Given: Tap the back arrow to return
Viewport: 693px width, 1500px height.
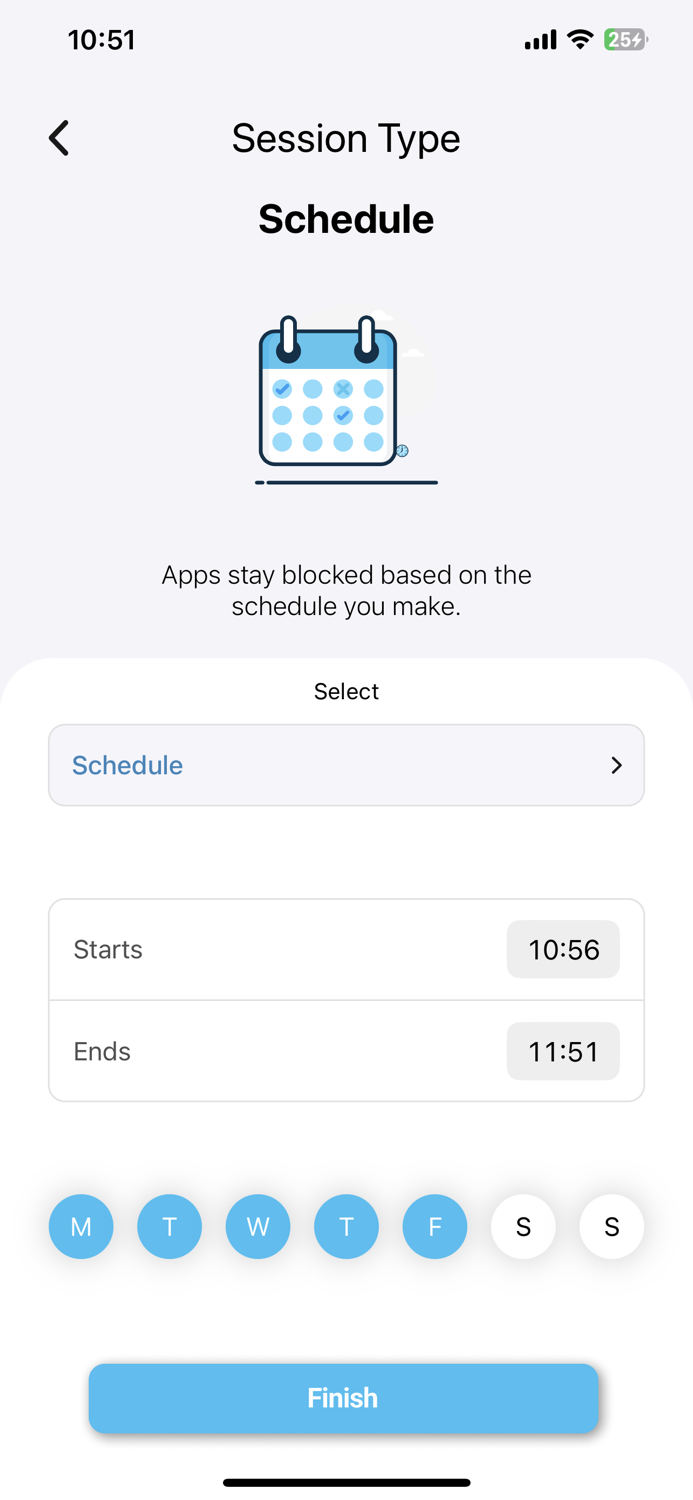Looking at the screenshot, I should pyautogui.click(x=58, y=138).
